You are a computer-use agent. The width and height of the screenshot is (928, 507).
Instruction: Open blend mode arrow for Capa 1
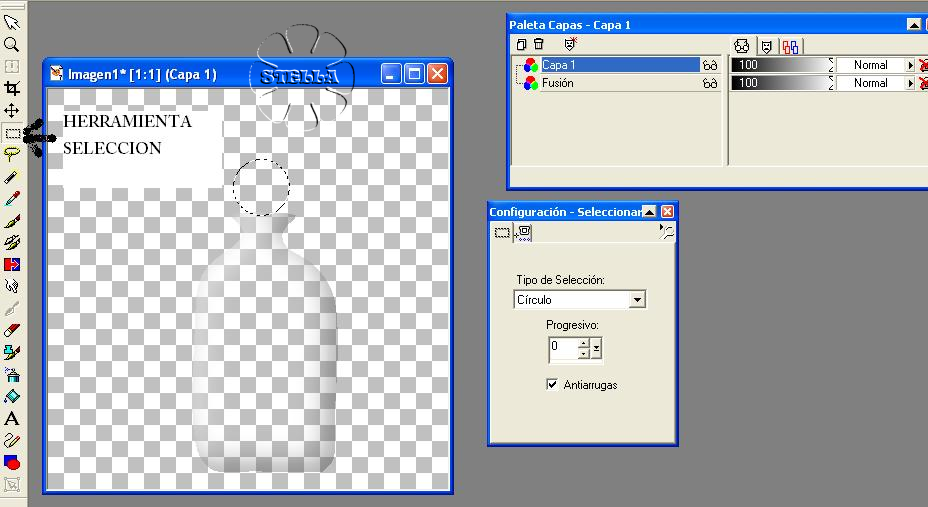click(x=910, y=65)
